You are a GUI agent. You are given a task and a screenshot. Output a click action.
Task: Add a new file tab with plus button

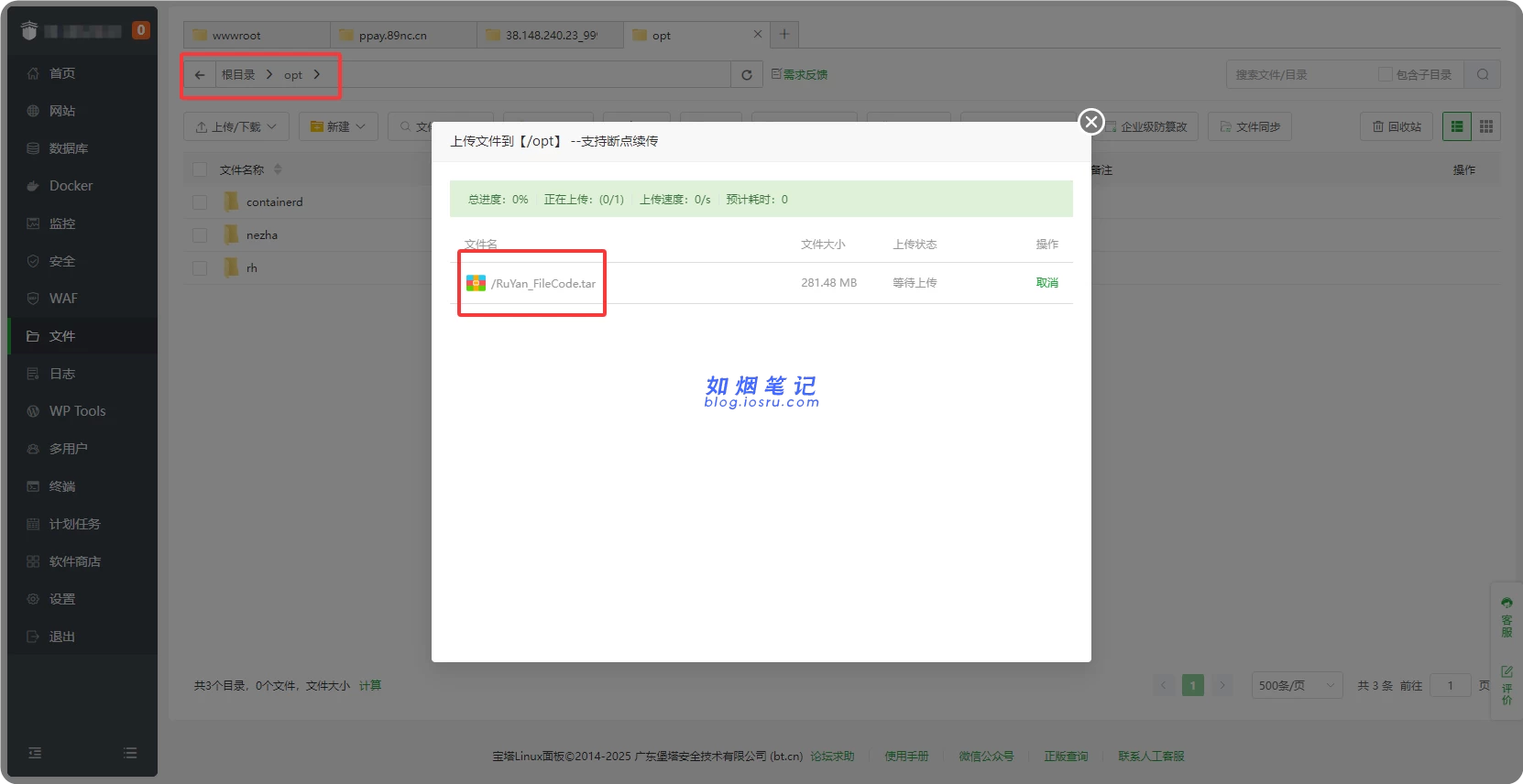pos(784,35)
